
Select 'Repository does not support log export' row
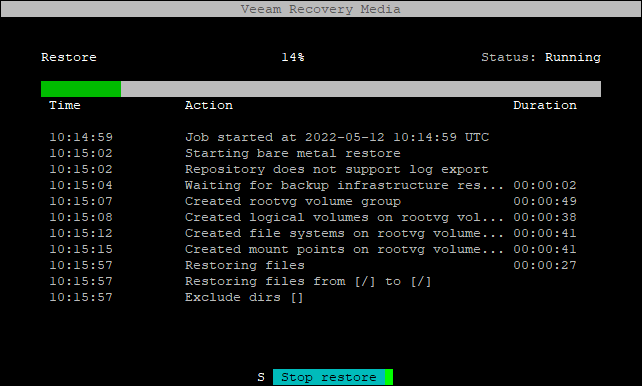[313, 169]
